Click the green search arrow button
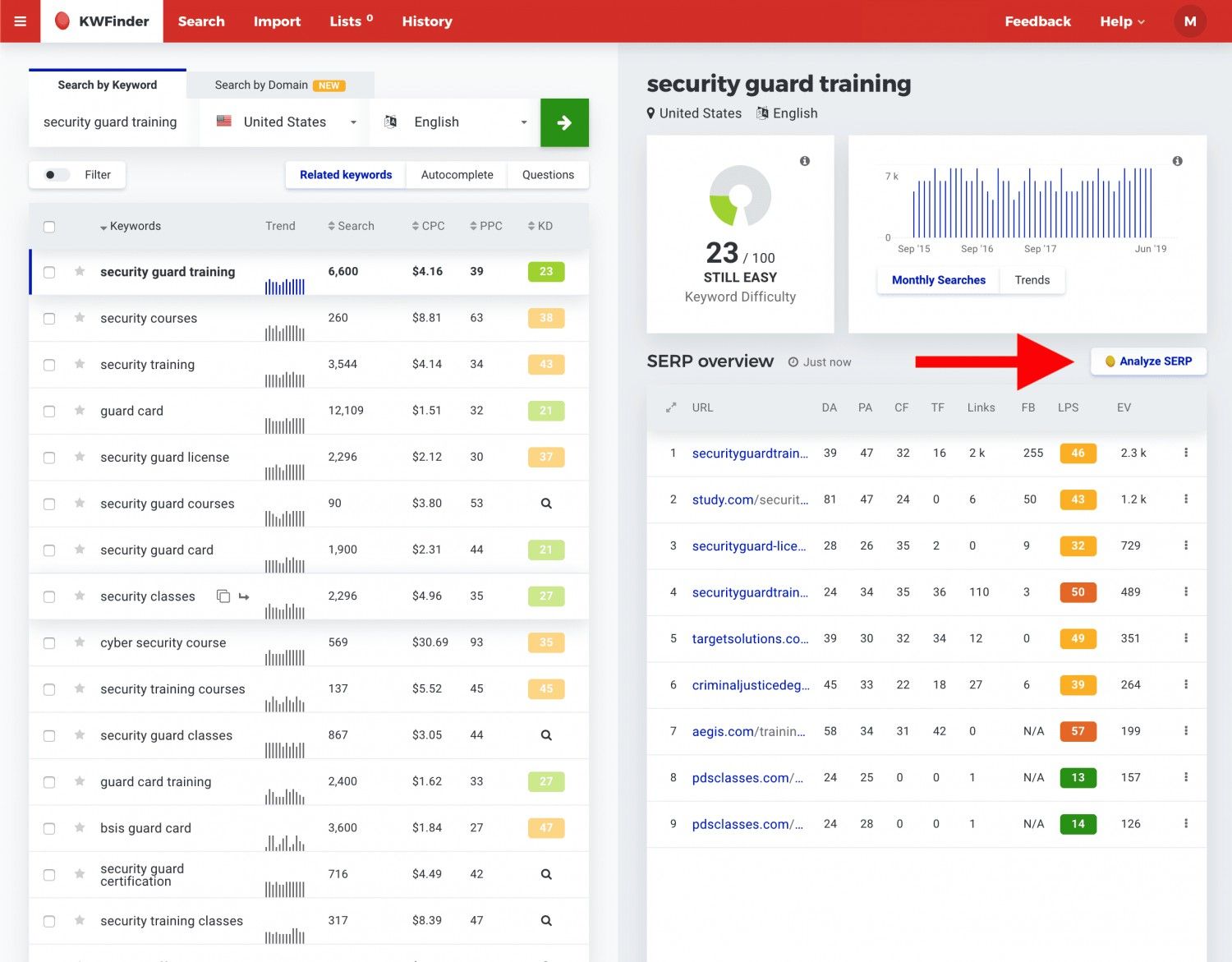 pos(564,122)
